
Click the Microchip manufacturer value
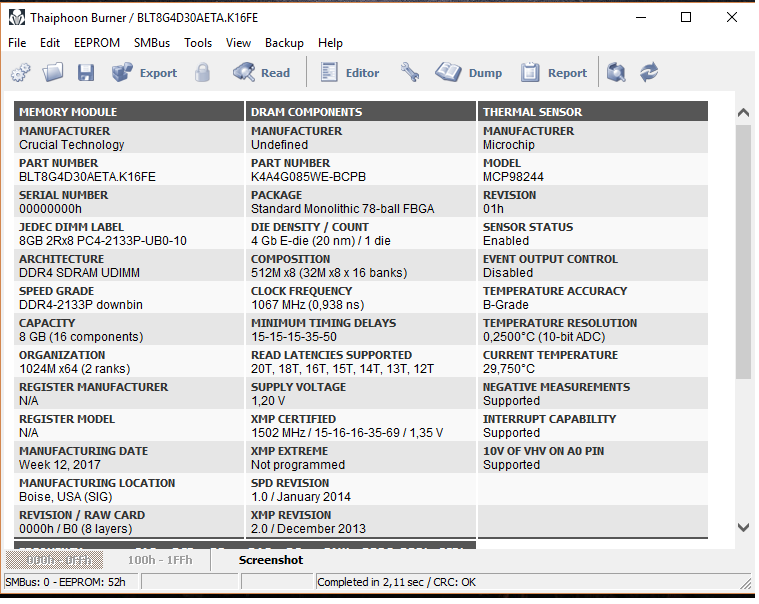coord(509,145)
